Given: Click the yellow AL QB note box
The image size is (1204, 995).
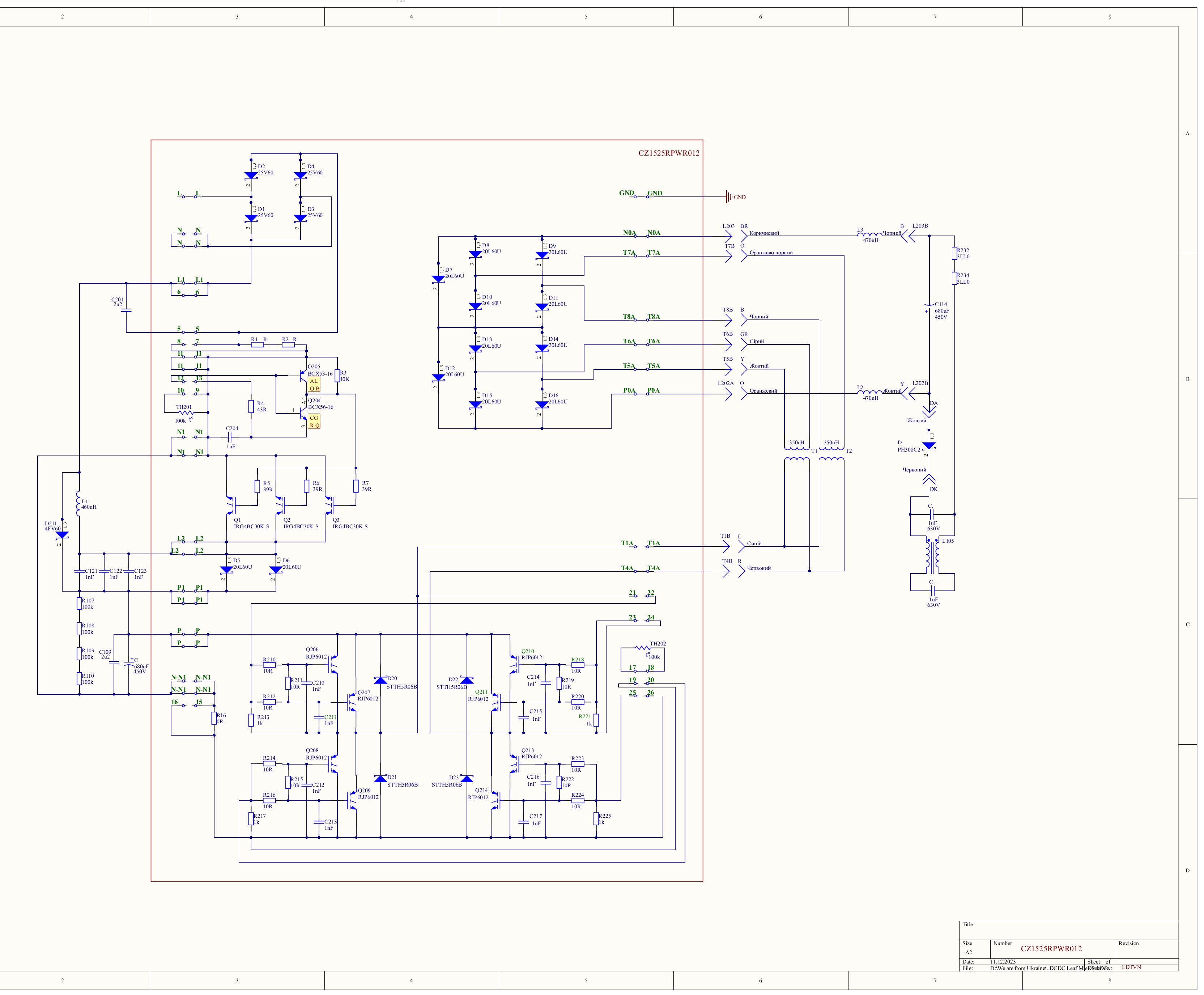Looking at the screenshot, I should tap(314, 385).
